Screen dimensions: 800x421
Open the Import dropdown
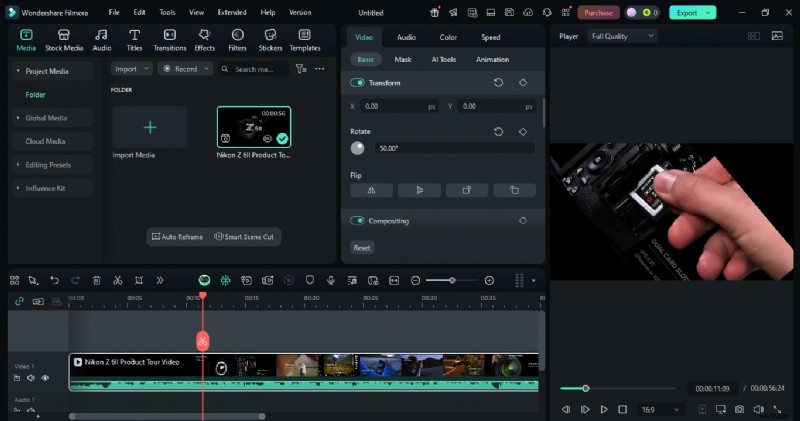(131, 69)
